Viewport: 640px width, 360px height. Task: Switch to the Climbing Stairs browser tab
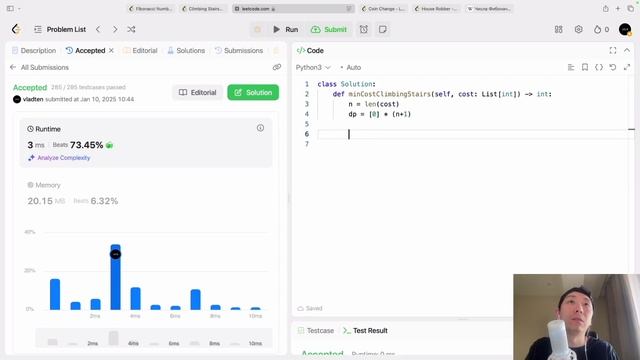click(203, 9)
